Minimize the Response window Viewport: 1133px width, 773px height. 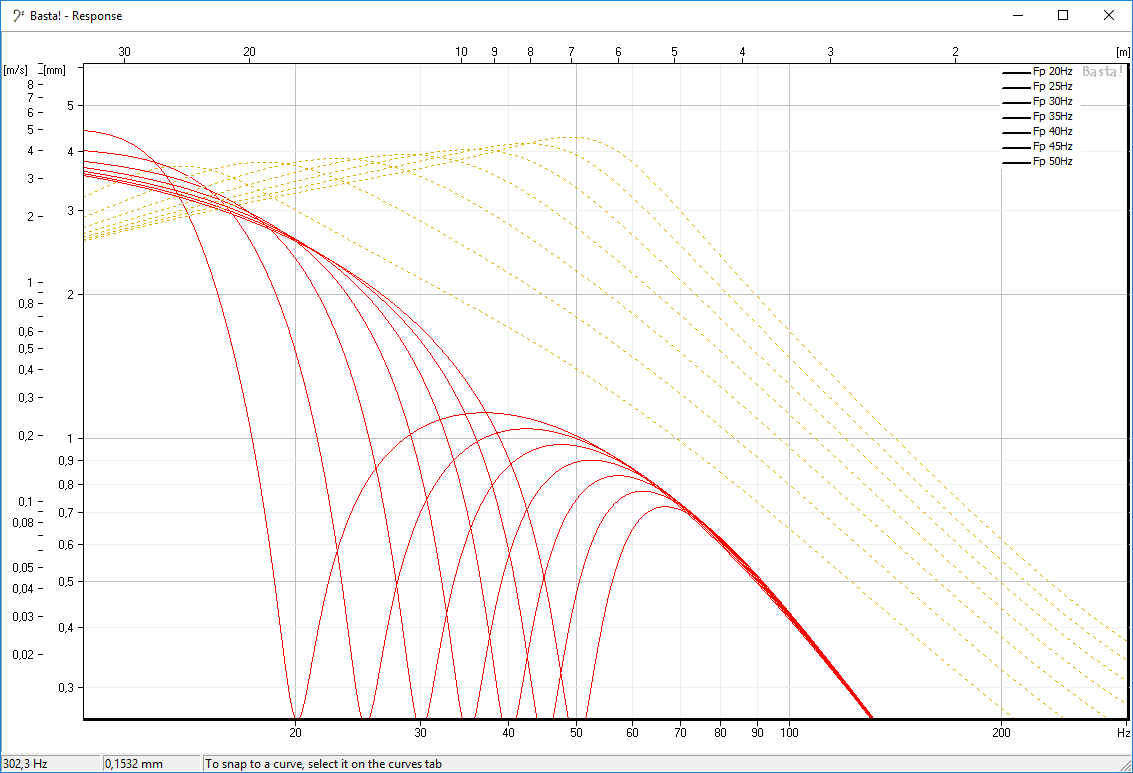(1018, 15)
